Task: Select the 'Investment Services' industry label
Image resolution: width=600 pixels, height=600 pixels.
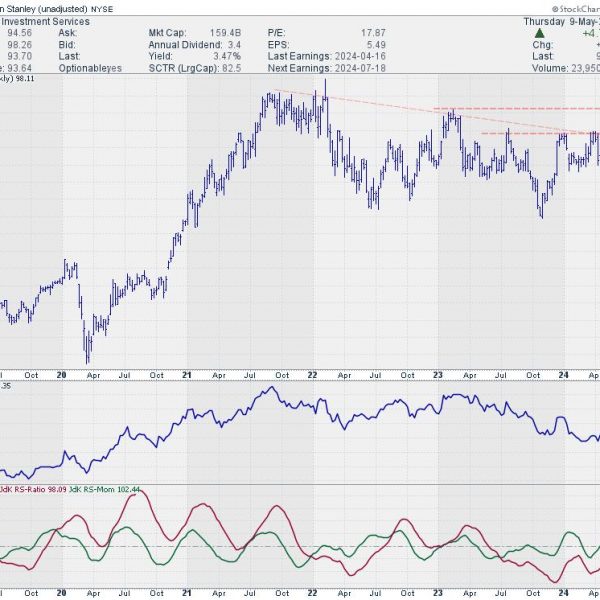Action: [x=45, y=21]
